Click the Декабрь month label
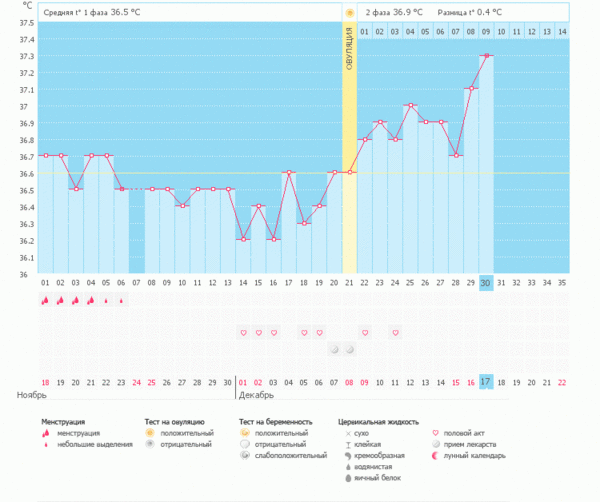Screen dimensions: 600x502 click(x=257, y=397)
